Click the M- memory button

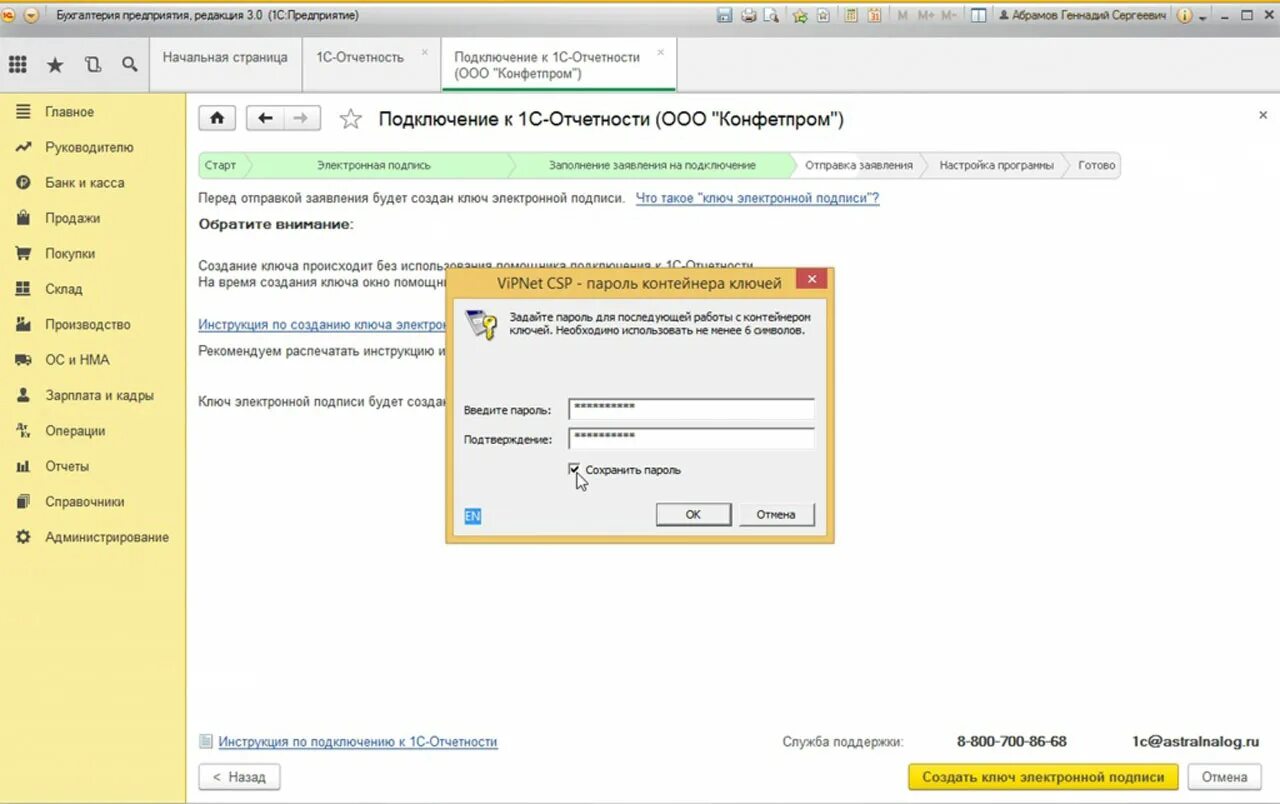coord(949,15)
